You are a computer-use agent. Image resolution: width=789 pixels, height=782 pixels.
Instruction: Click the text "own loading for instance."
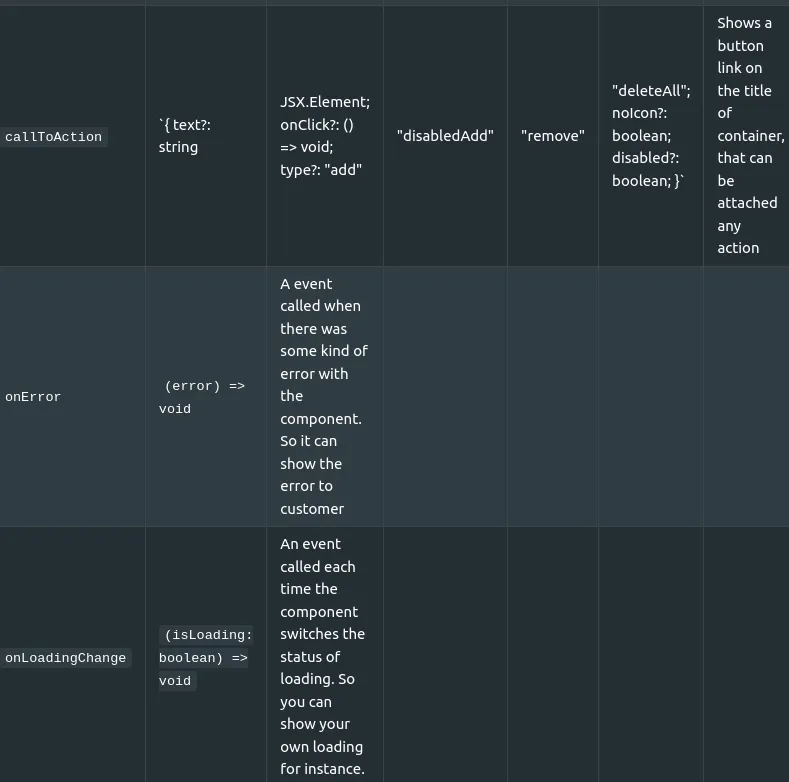pyautogui.click(x=322, y=758)
